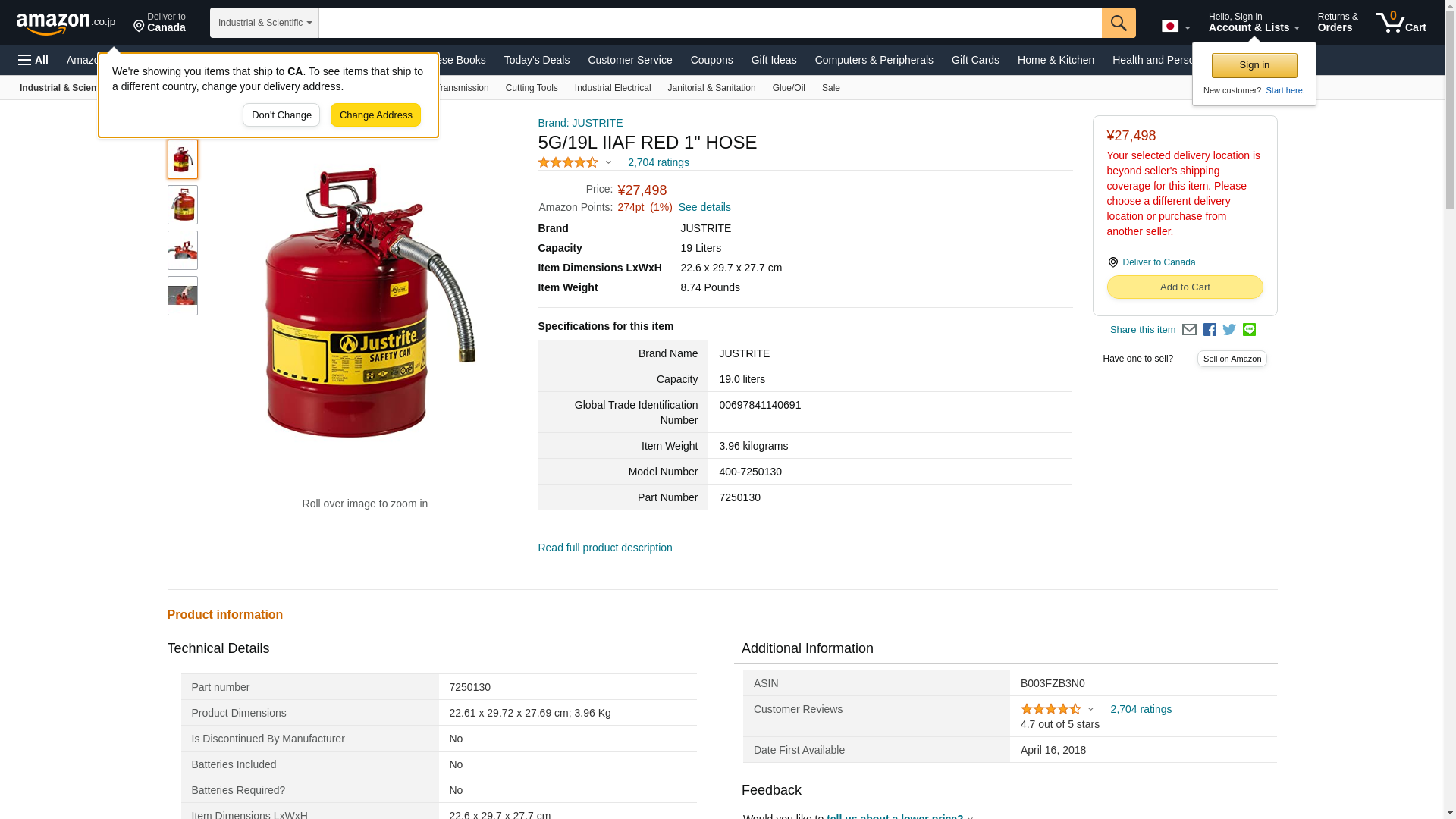Open Today's Deals navigation item
The height and width of the screenshot is (819, 1456).
pos(536,60)
